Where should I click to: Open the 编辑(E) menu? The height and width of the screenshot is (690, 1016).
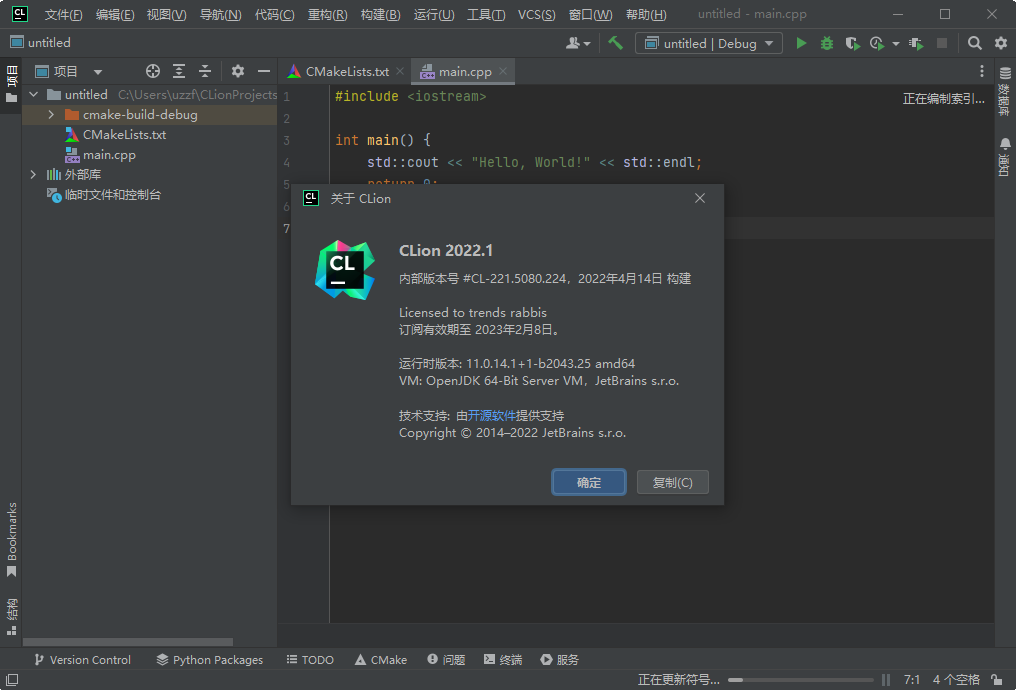coord(115,14)
